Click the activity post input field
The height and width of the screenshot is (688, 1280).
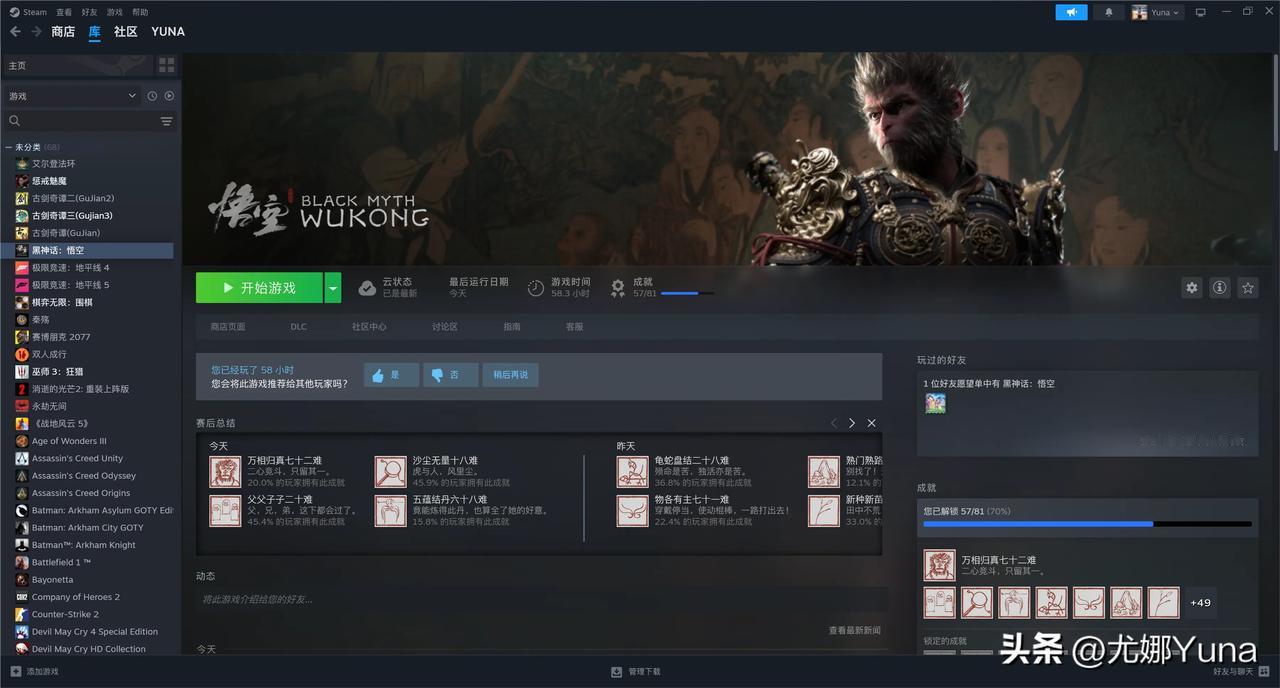(541, 599)
